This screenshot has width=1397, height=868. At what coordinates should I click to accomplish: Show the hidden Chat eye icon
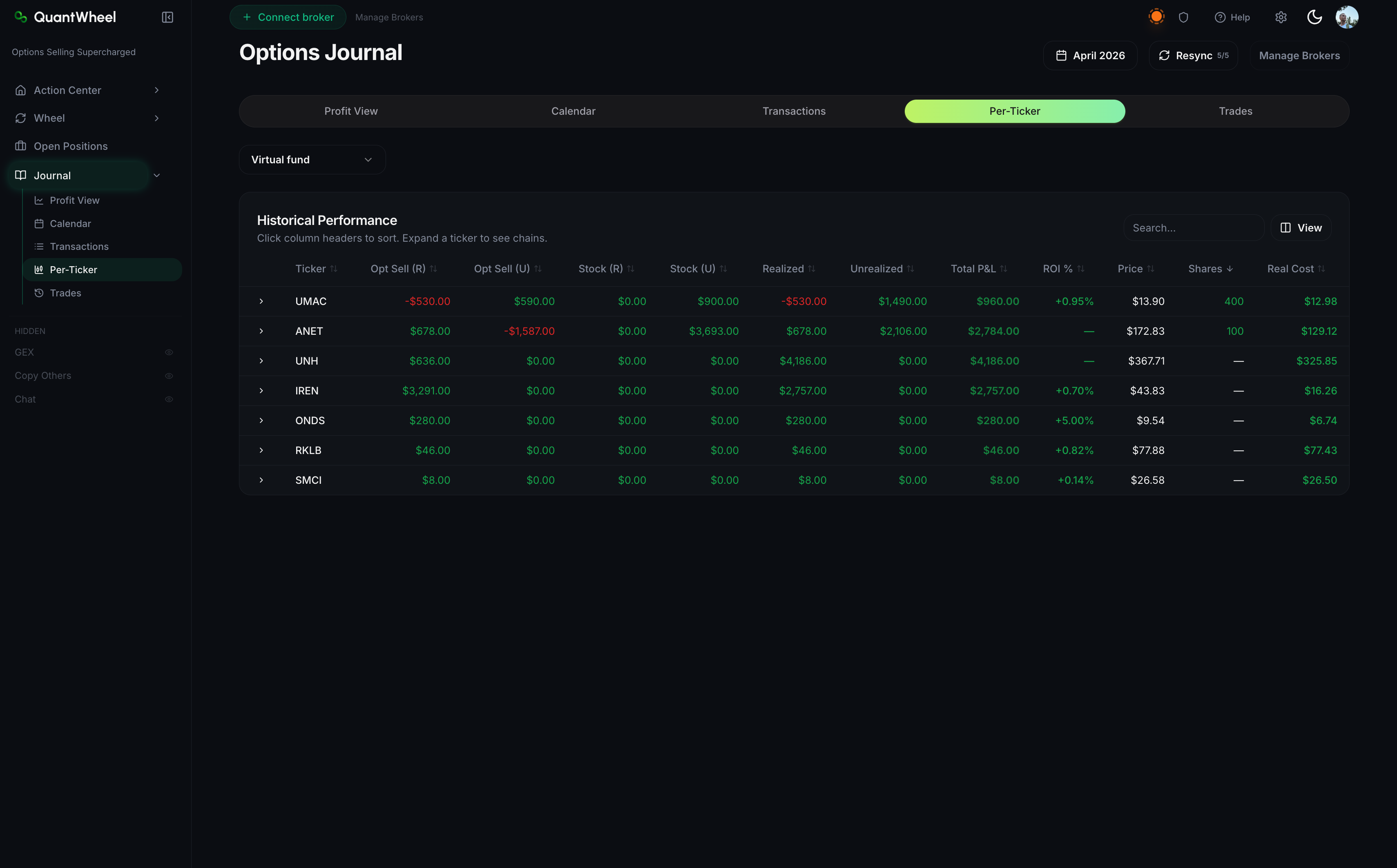[x=169, y=400]
